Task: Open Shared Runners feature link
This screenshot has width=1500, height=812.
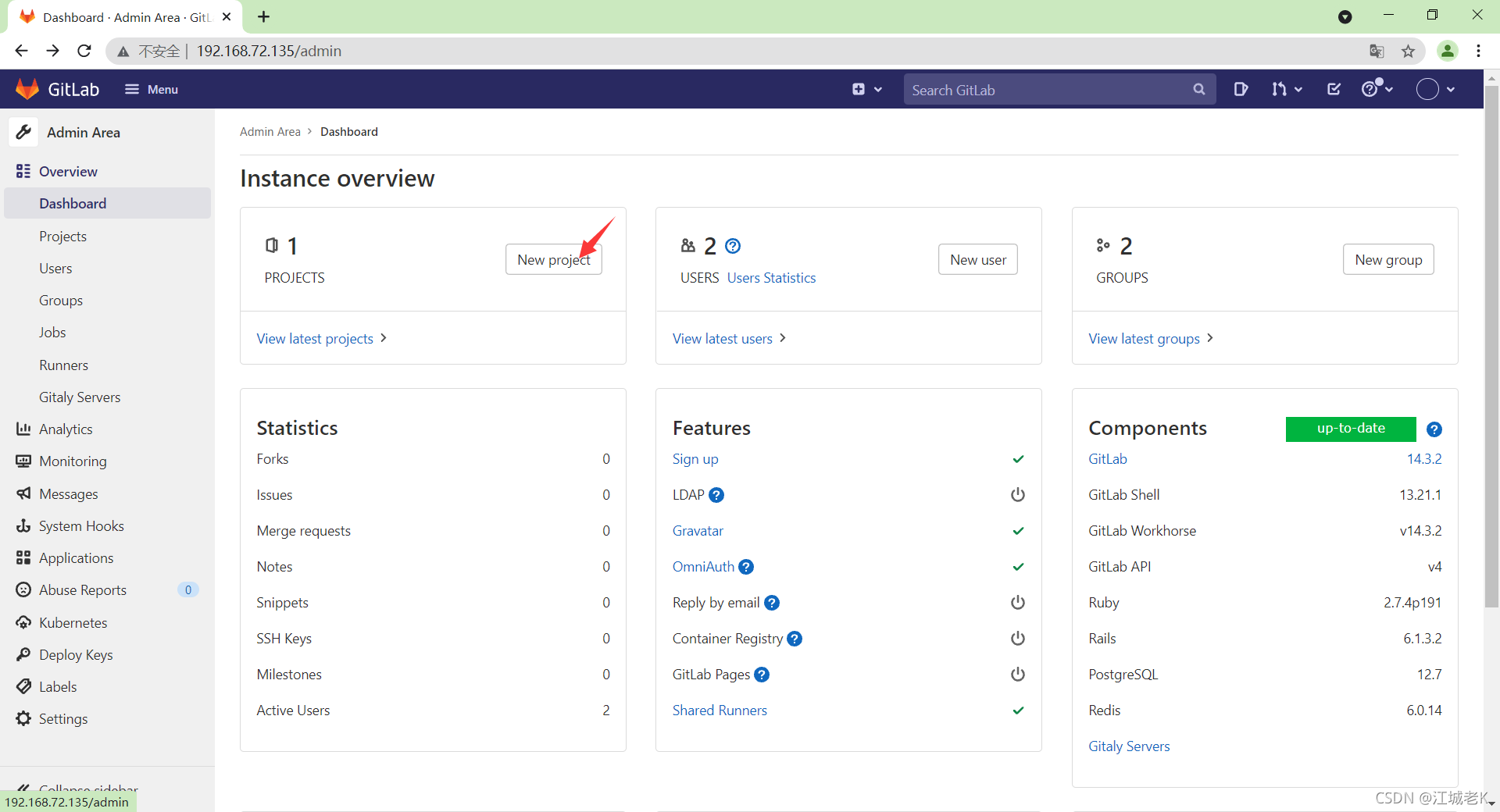Action: 720,710
